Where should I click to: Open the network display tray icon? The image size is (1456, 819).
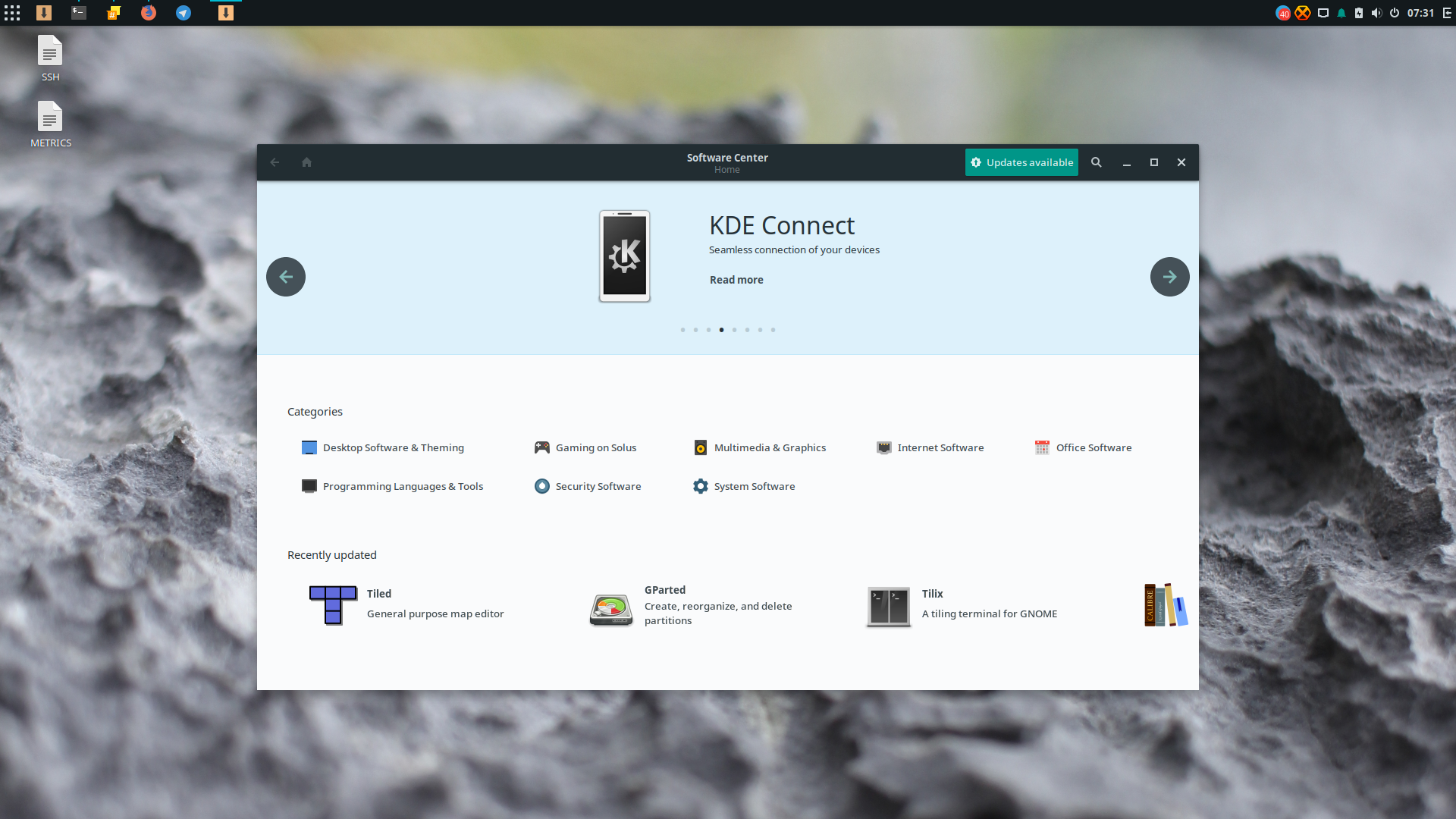coord(1323,13)
